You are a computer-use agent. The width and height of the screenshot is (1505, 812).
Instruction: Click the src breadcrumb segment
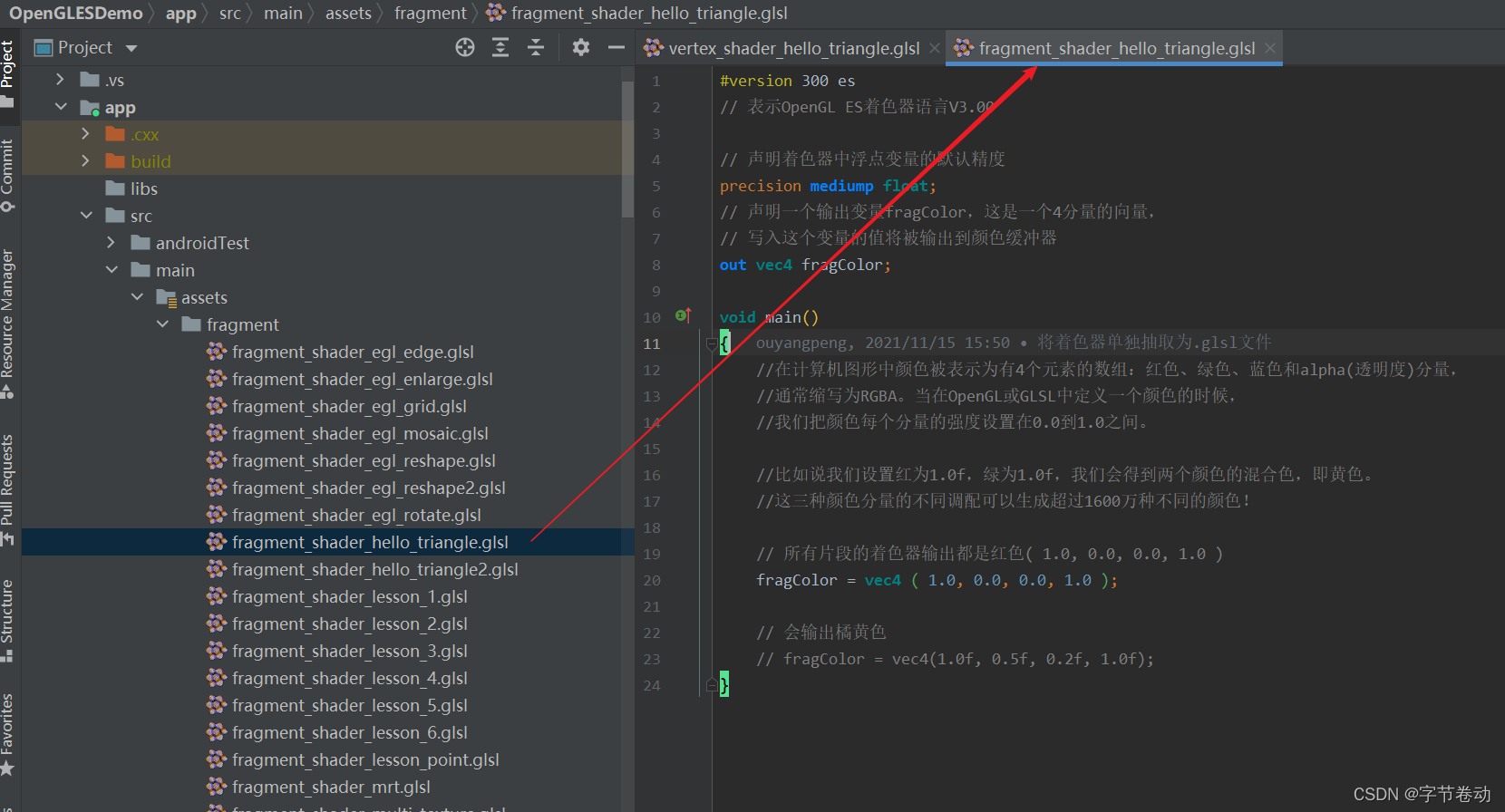(230, 14)
